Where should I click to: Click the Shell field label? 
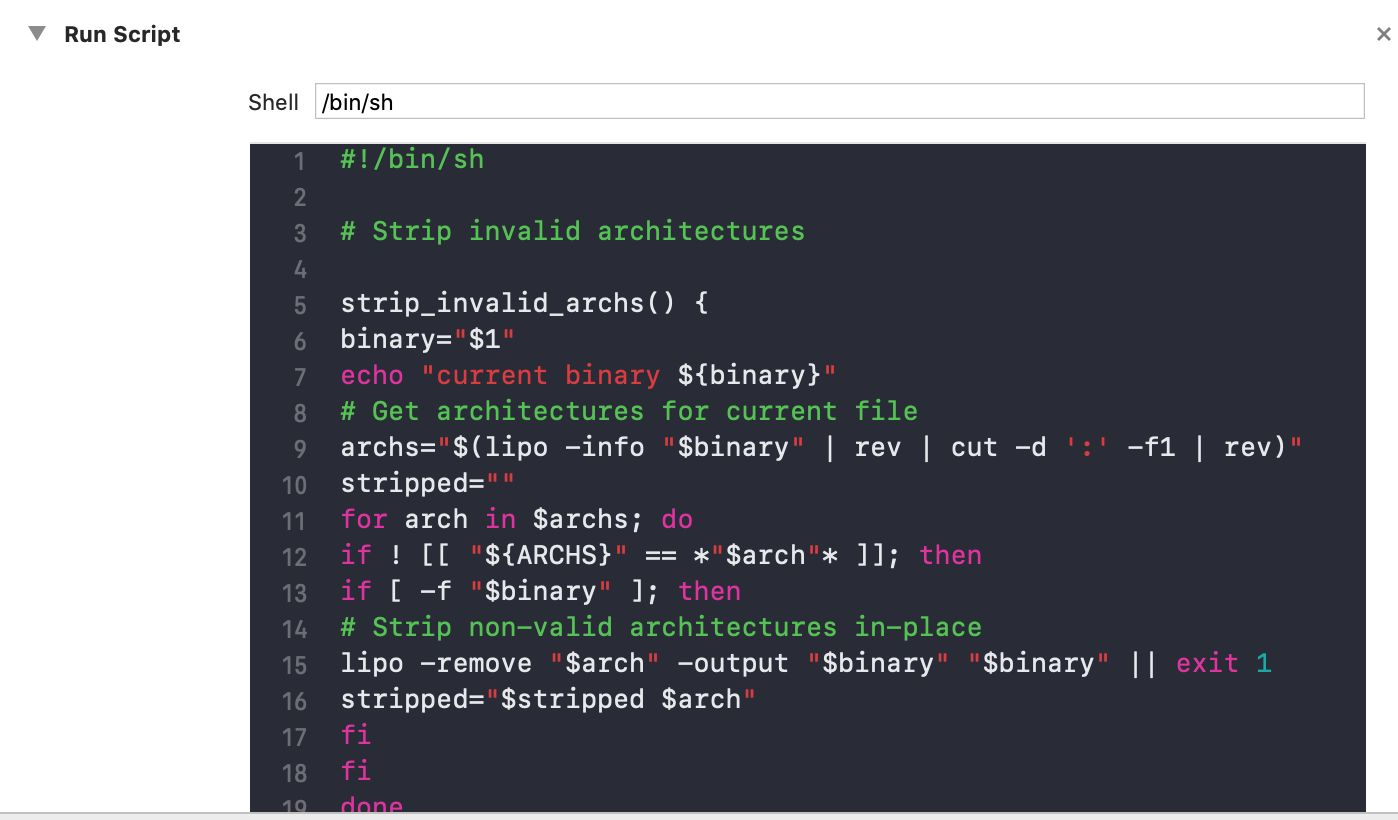pyautogui.click(x=273, y=103)
